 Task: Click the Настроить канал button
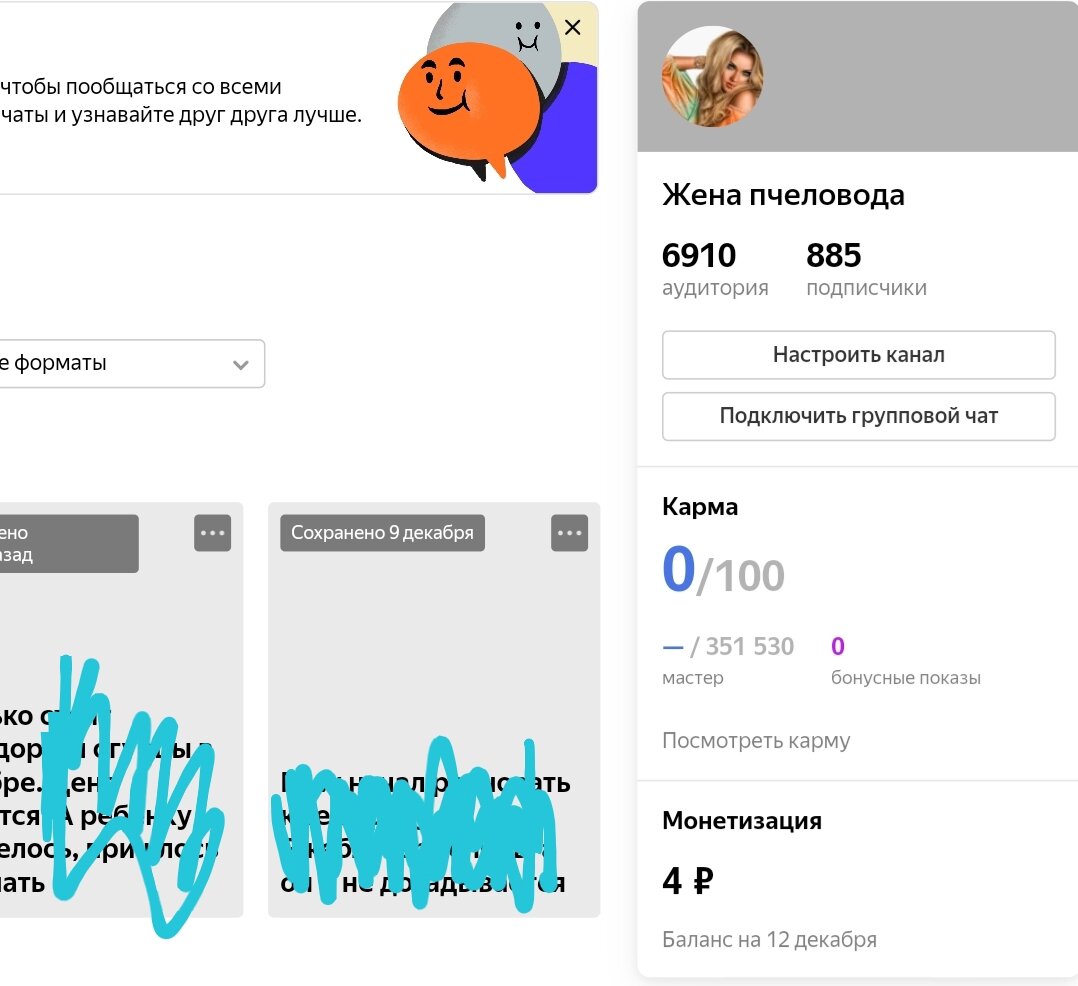(x=859, y=355)
